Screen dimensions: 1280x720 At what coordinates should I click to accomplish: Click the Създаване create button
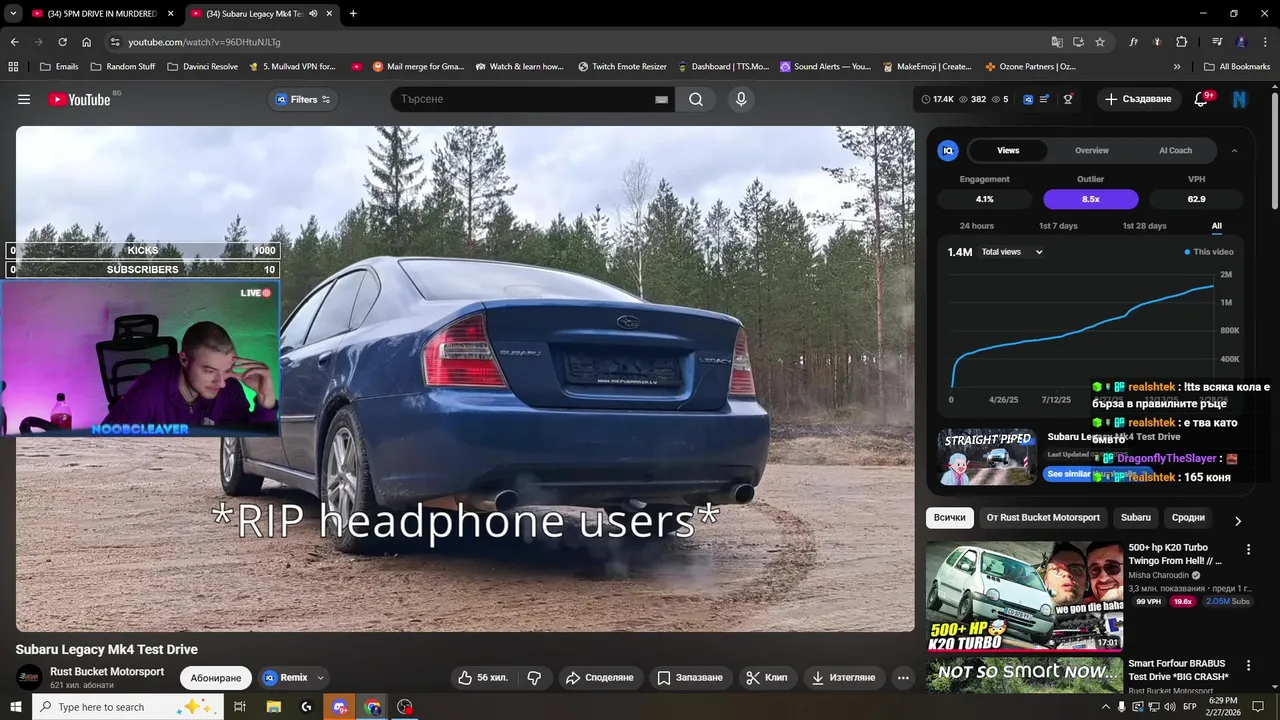[x=1139, y=99]
